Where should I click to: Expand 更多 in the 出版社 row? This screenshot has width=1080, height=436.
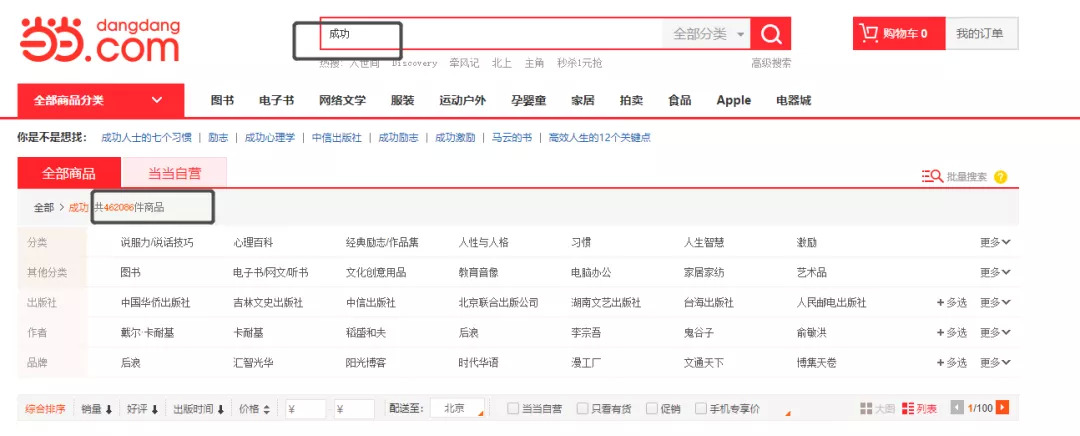tap(995, 302)
